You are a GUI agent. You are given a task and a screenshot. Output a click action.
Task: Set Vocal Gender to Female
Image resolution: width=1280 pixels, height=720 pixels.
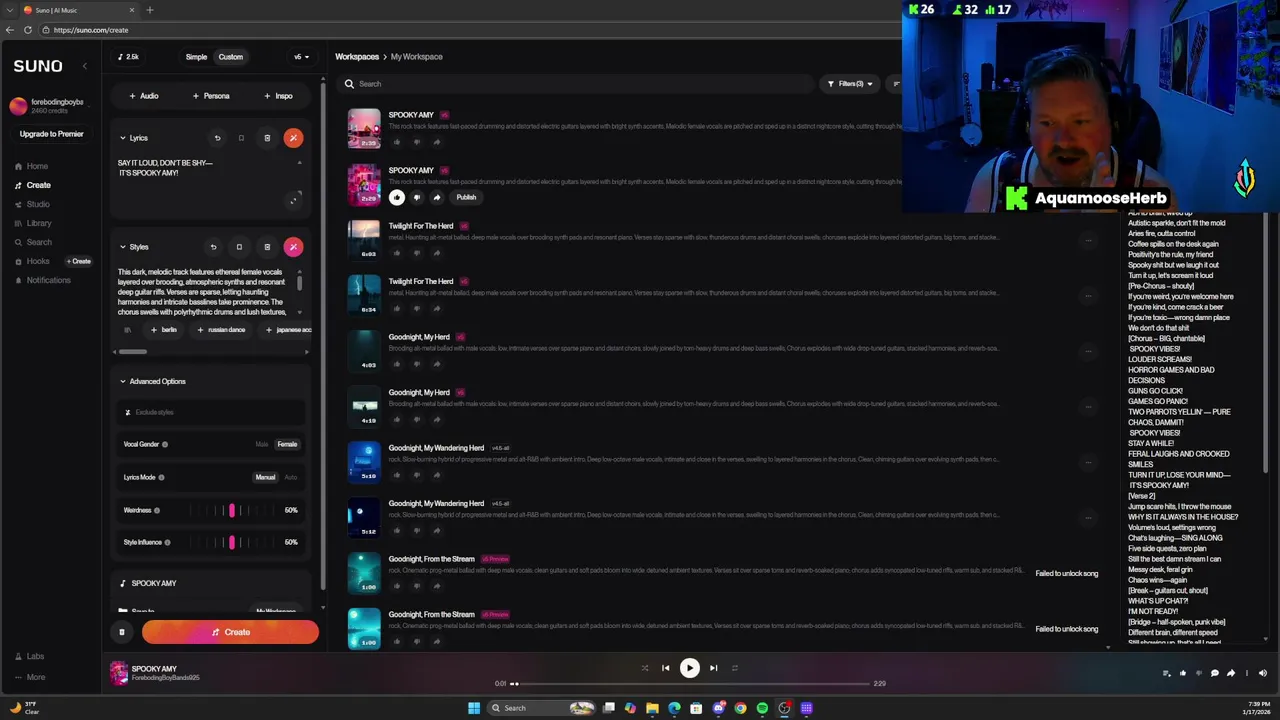tap(287, 444)
